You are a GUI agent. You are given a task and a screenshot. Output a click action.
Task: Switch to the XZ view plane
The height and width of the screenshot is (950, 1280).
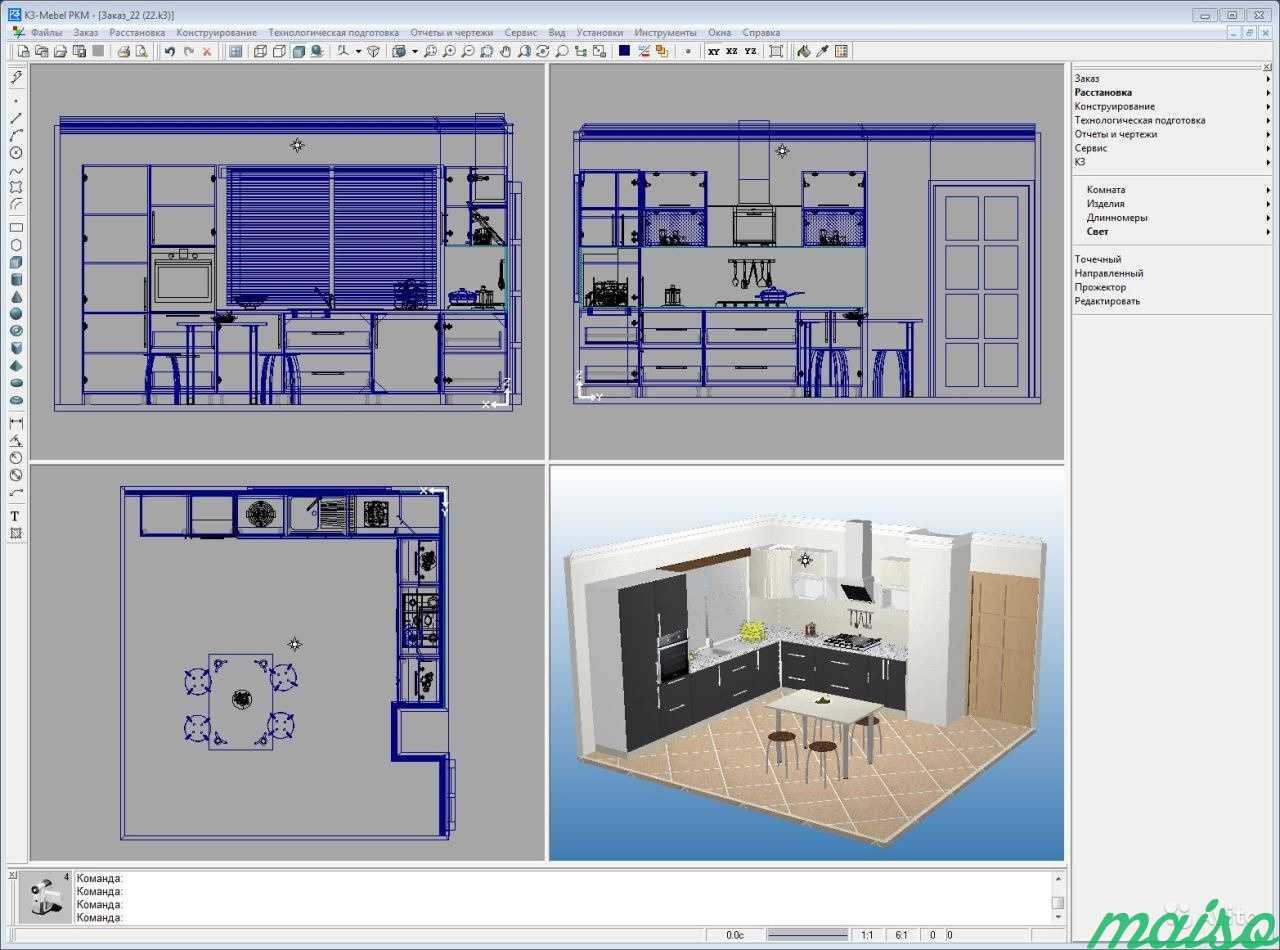pos(732,51)
